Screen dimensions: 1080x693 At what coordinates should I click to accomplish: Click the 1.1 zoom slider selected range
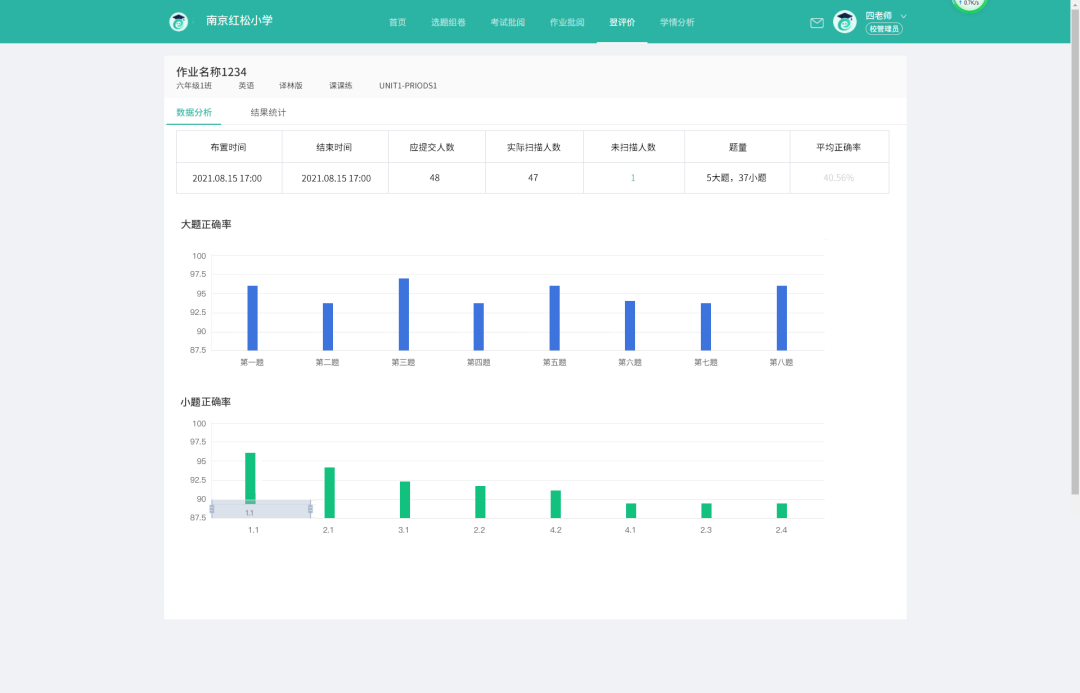point(261,509)
